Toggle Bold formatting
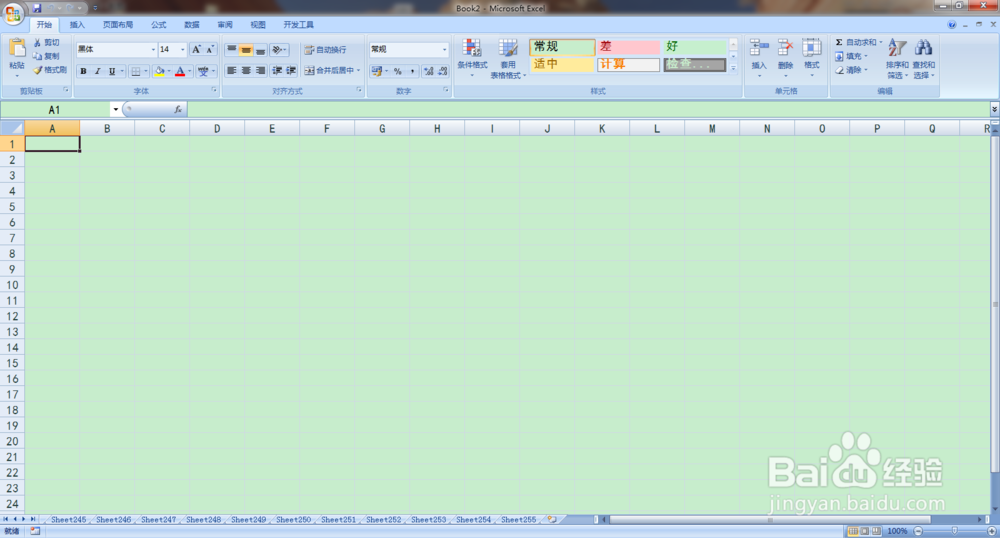This screenshot has height=538, width=1000. click(84, 71)
